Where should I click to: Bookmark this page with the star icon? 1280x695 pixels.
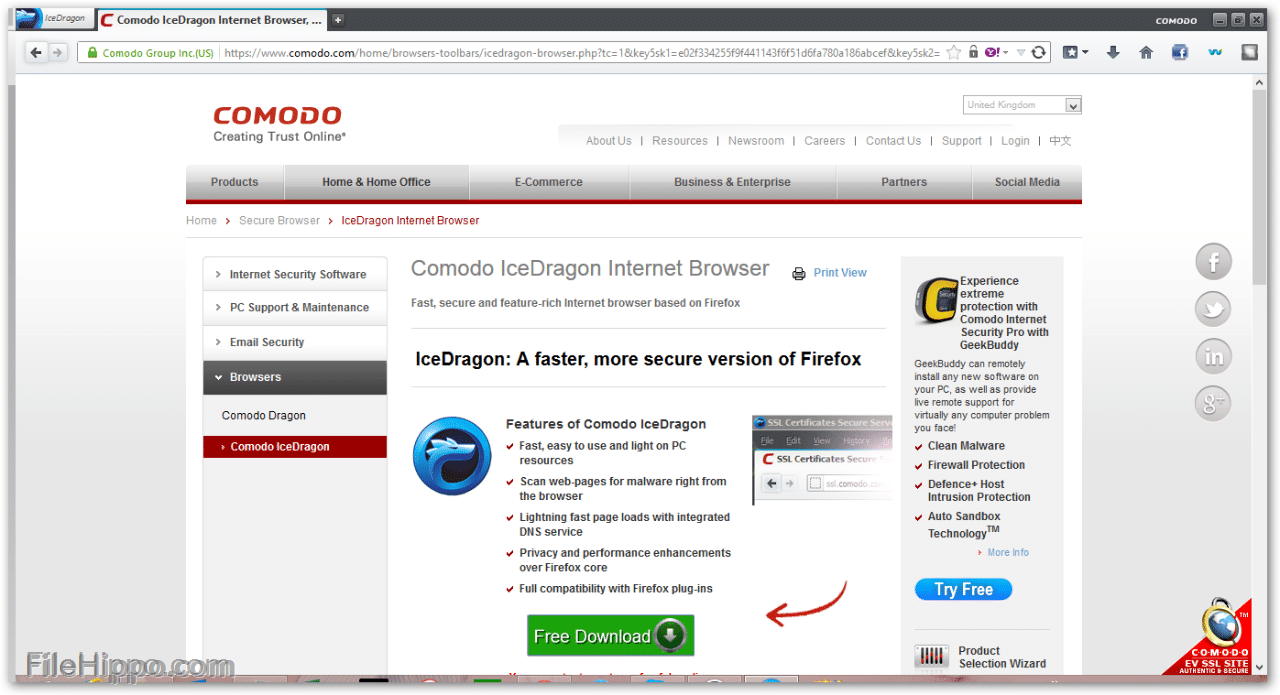(x=954, y=53)
